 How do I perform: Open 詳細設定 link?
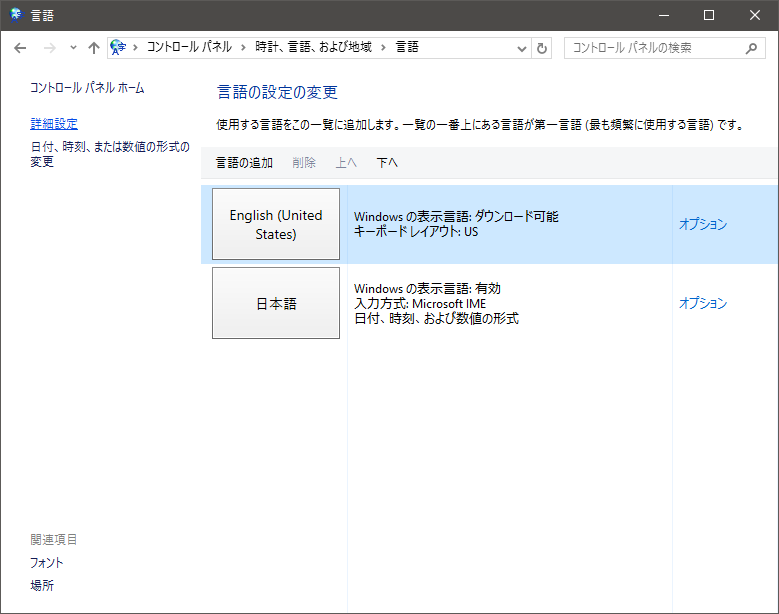click(x=54, y=124)
